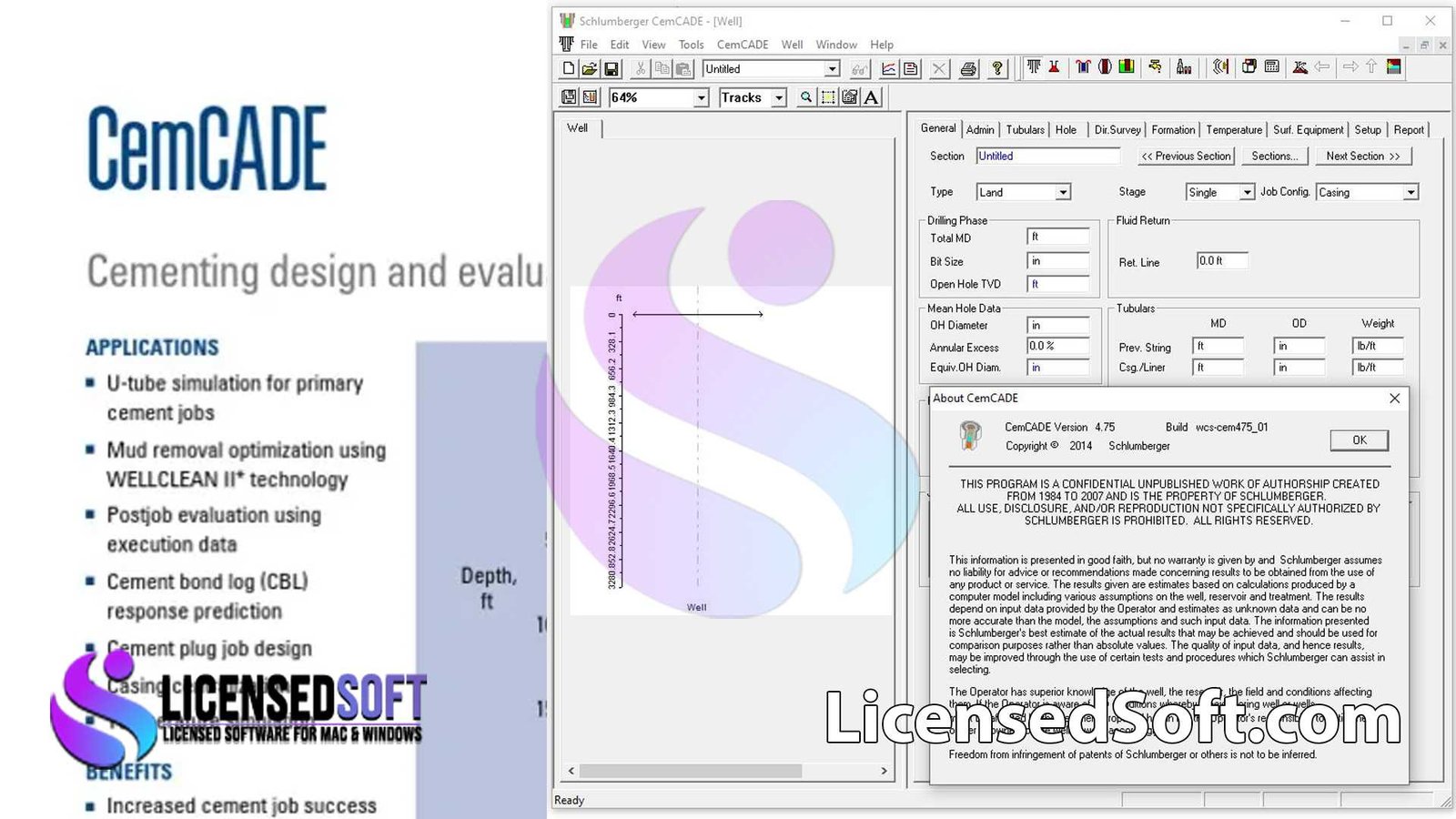Image resolution: width=1456 pixels, height=819 pixels.
Task: Open the Edit menu
Action: click(620, 45)
